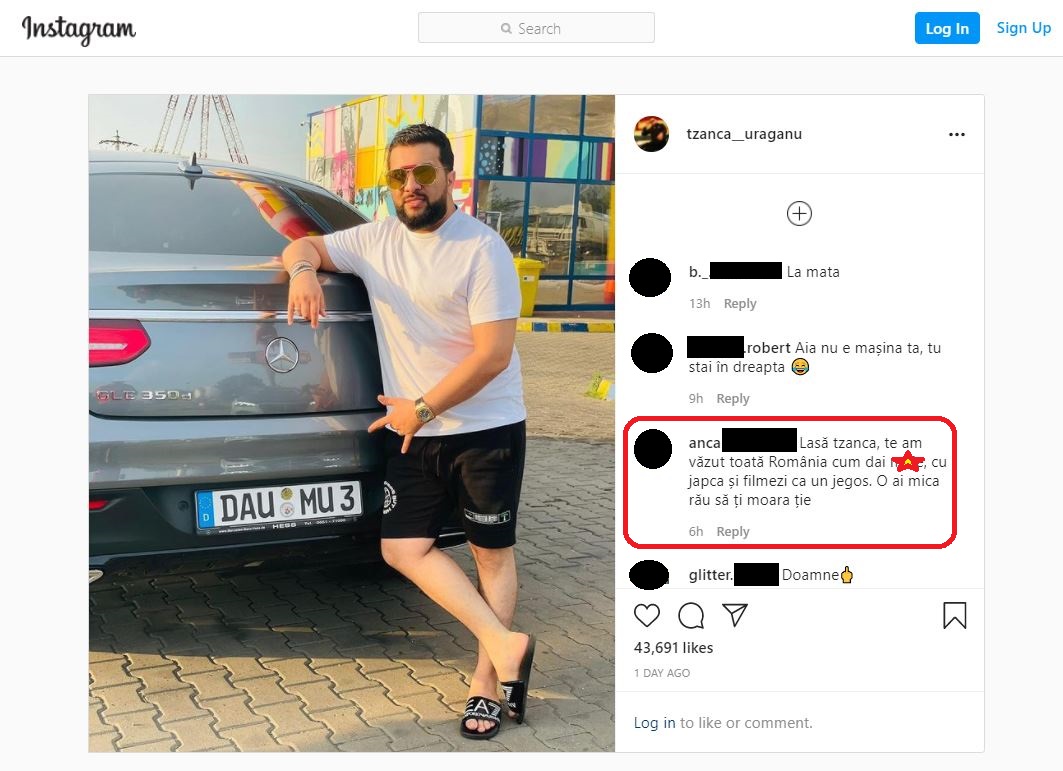Screen dimensions: 1063x771
Task: Open the three-dot more options menu
Action: tap(957, 134)
